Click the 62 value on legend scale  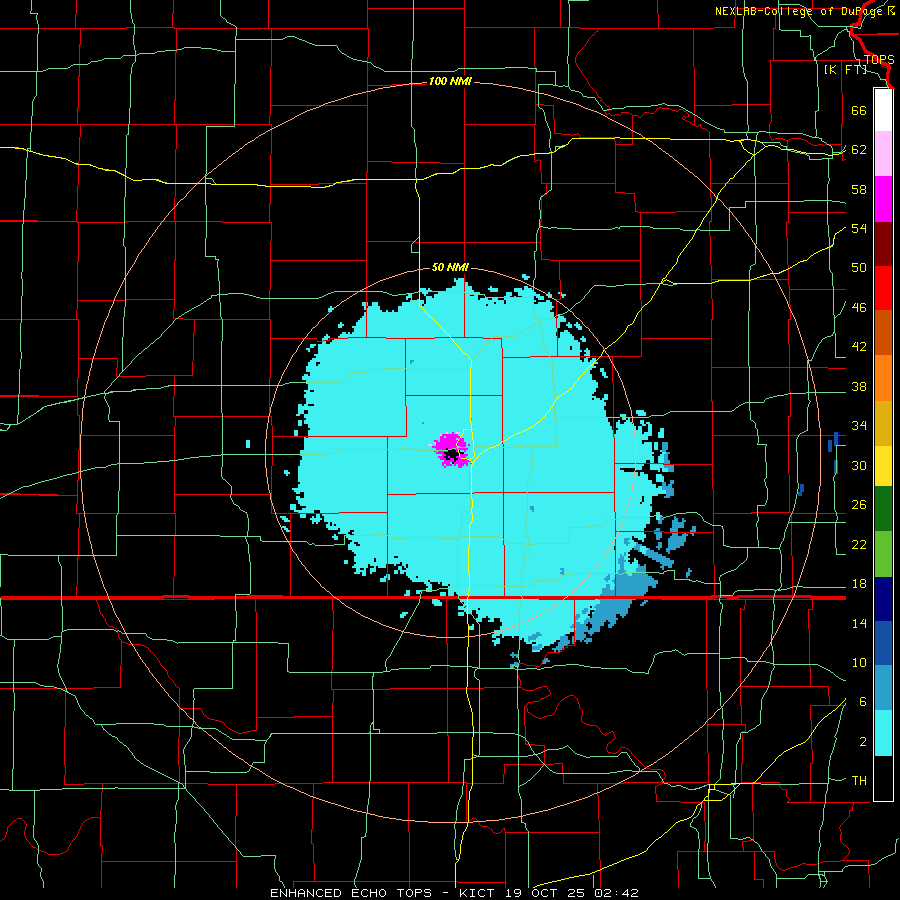point(859,150)
